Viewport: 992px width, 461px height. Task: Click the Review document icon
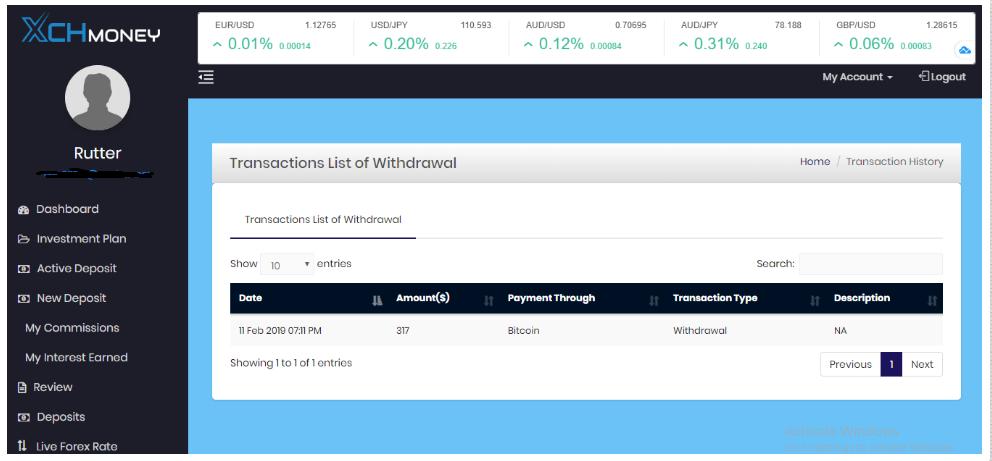(22, 388)
